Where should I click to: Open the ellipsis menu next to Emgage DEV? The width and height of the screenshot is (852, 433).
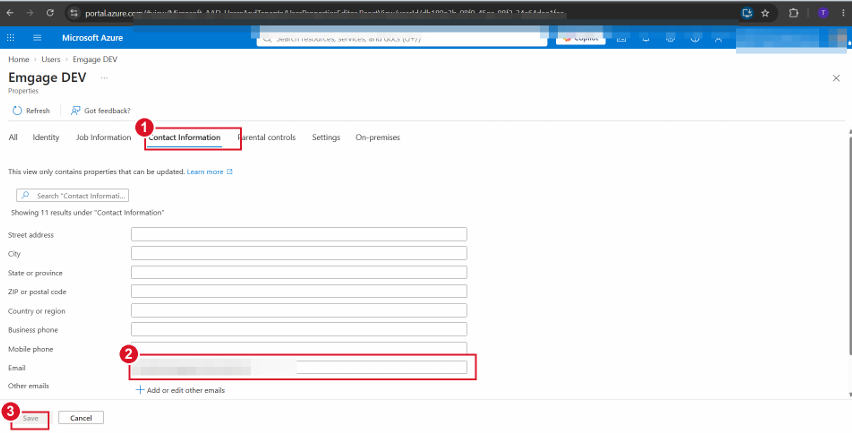pos(104,78)
